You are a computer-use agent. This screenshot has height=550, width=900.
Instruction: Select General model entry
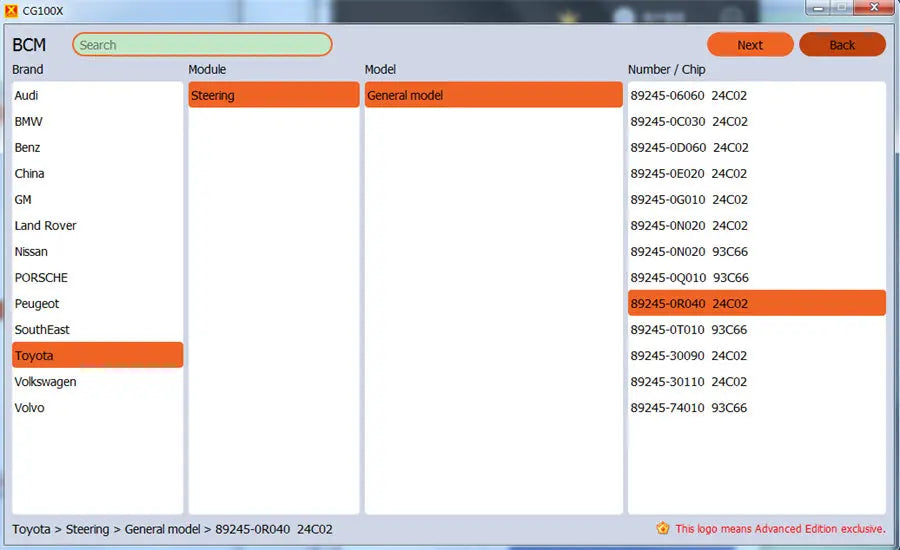pyautogui.click(x=494, y=95)
